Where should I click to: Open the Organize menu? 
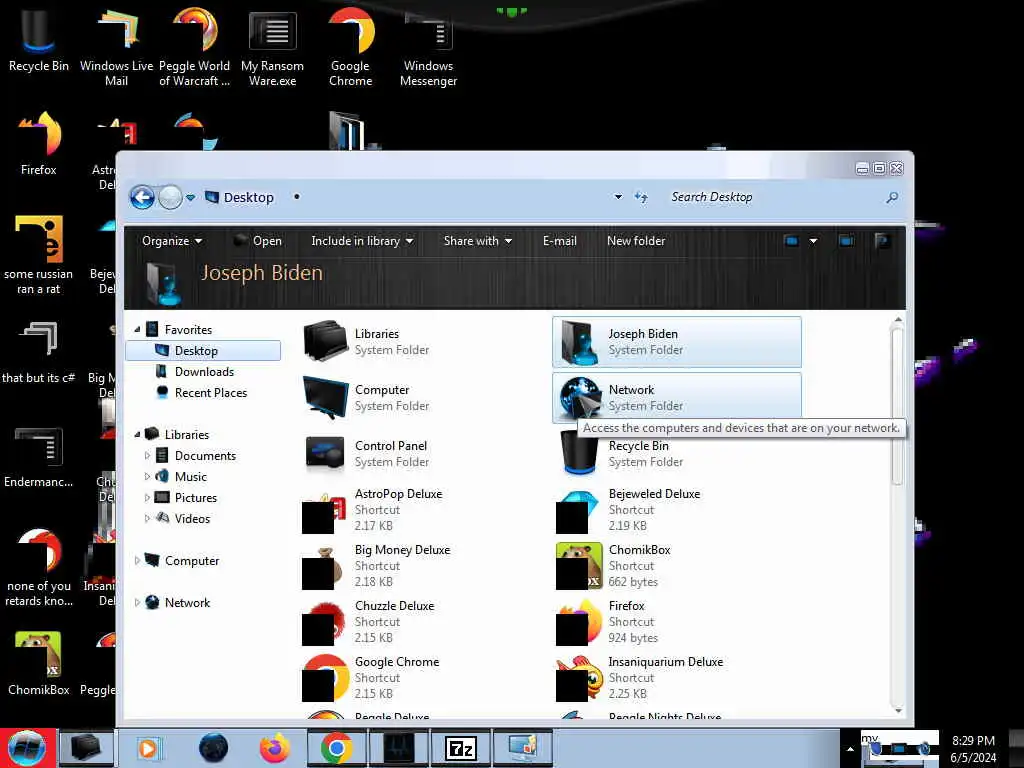[172, 241]
